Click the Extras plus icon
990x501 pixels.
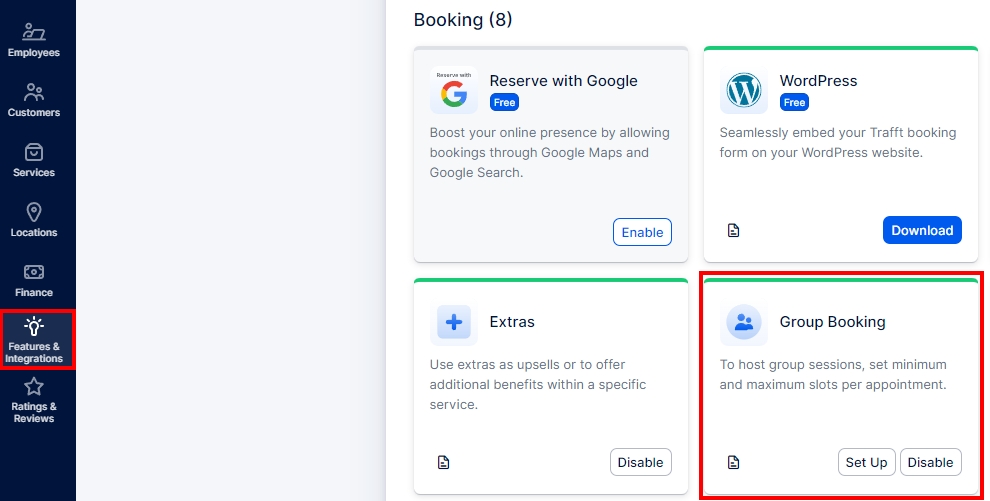pyautogui.click(x=454, y=323)
